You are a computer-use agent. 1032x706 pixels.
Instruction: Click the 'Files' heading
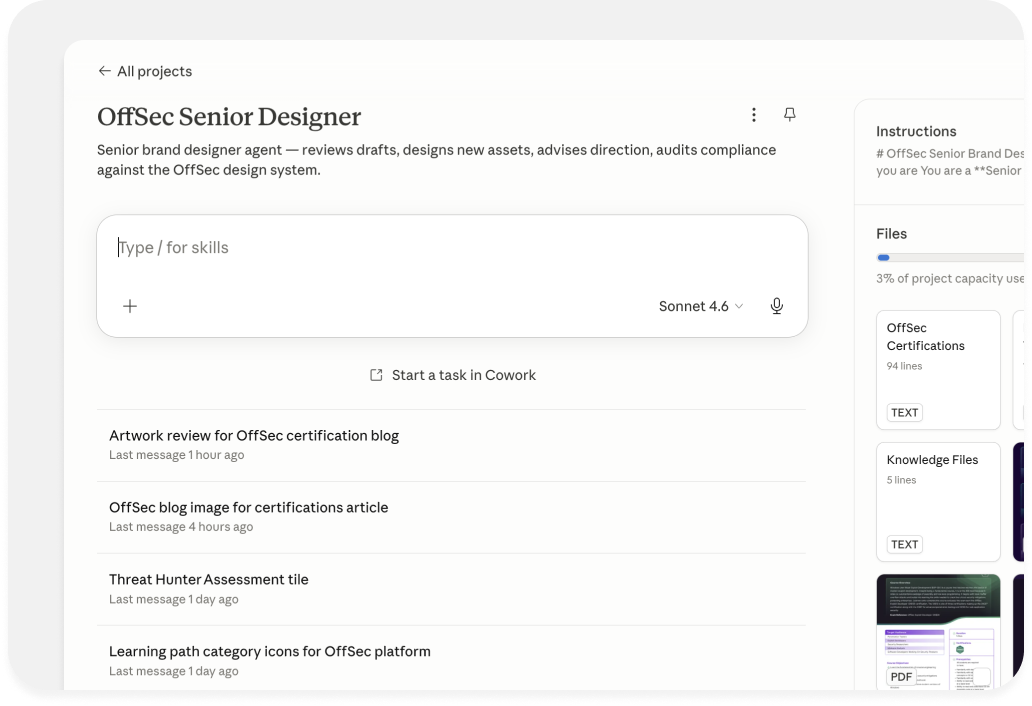point(891,234)
